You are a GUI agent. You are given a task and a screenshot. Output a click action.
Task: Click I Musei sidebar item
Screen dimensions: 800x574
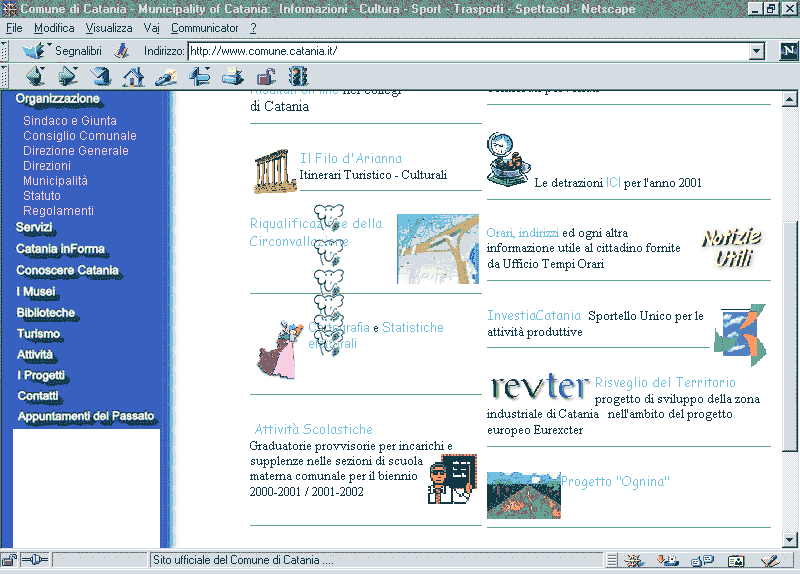[36, 292]
